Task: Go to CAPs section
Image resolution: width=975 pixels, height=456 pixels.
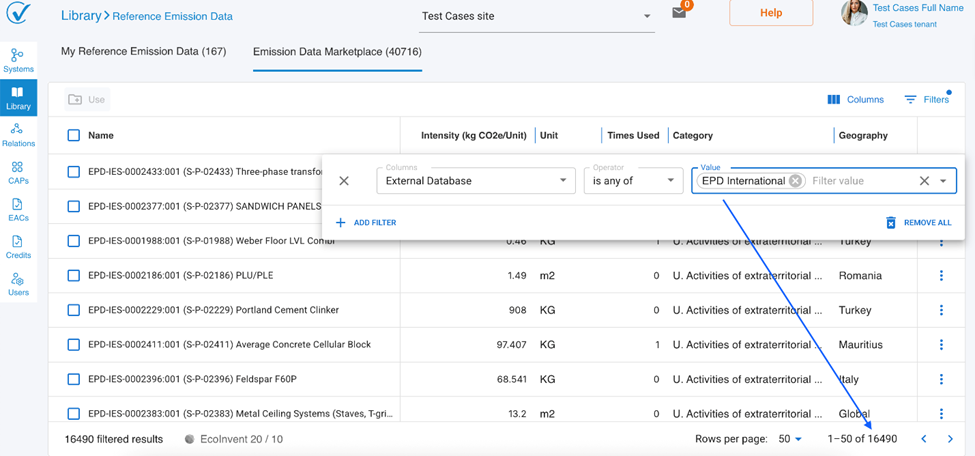Action: (x=18, y=172)
